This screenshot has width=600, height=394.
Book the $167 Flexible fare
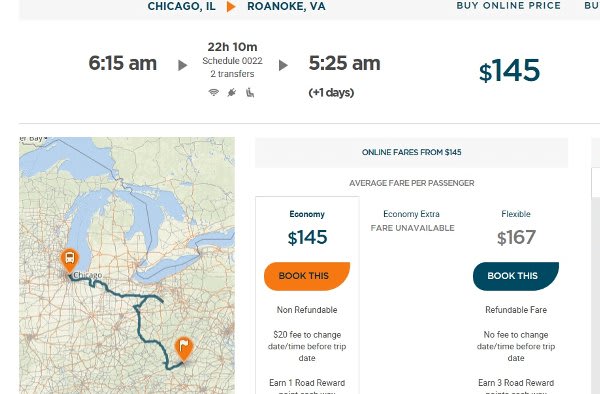click(516, 276)
